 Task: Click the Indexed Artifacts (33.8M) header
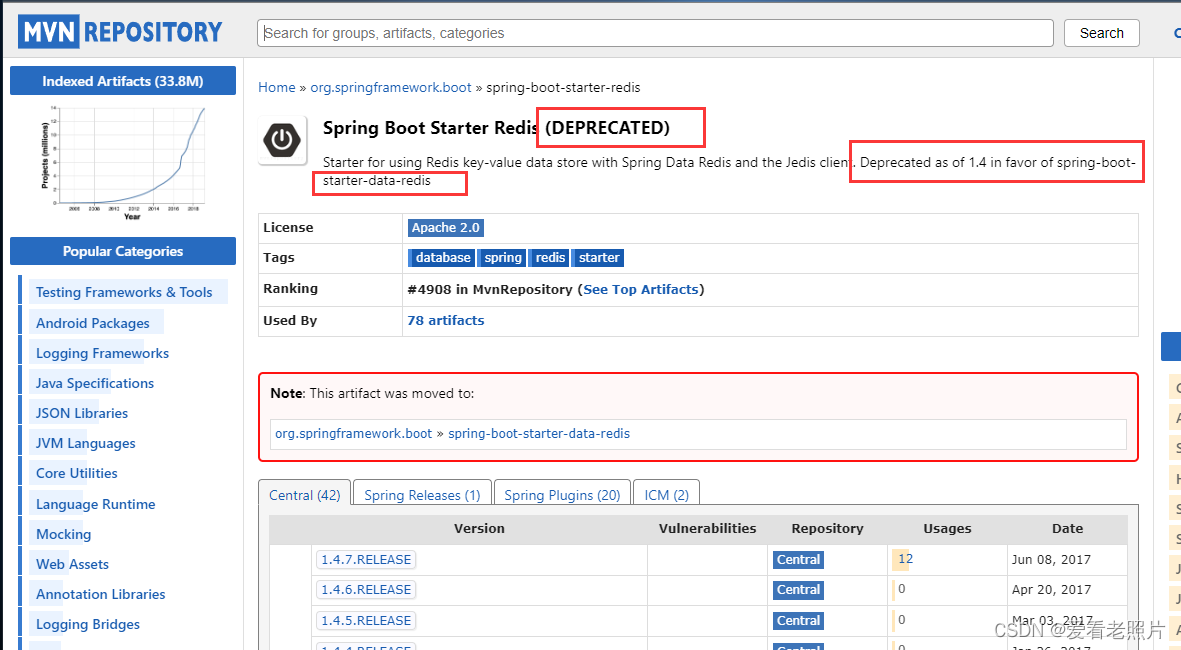click(123, 81)
